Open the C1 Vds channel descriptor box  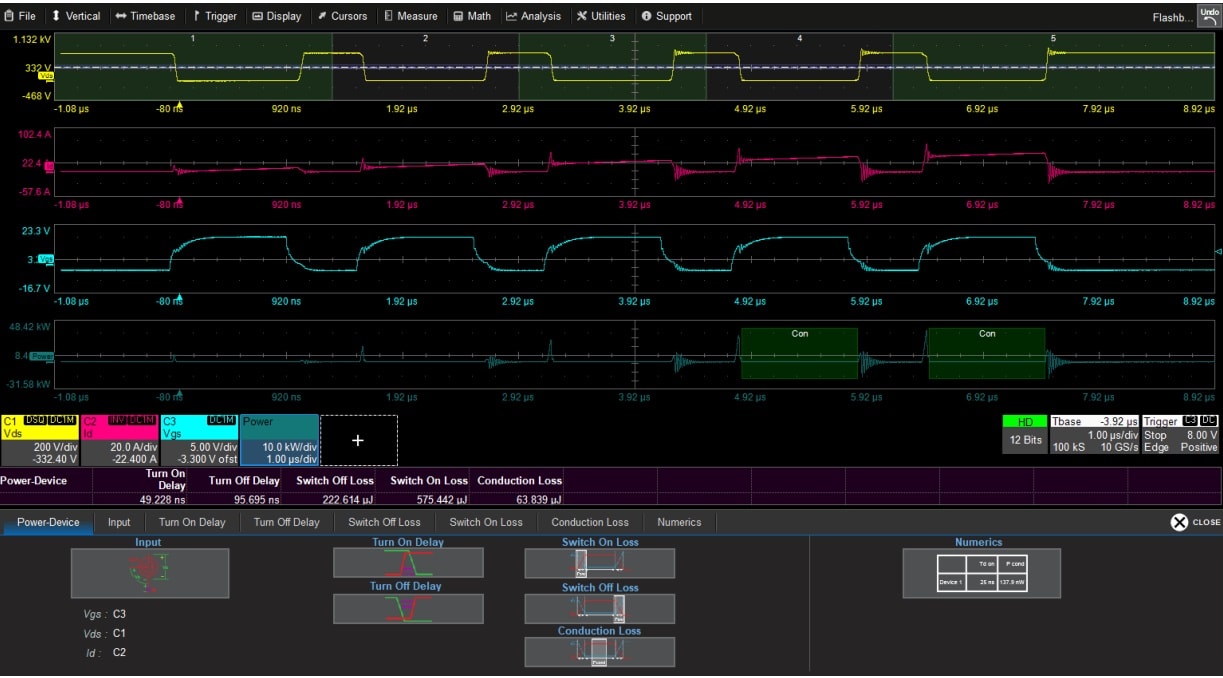(x=39, y=440)
